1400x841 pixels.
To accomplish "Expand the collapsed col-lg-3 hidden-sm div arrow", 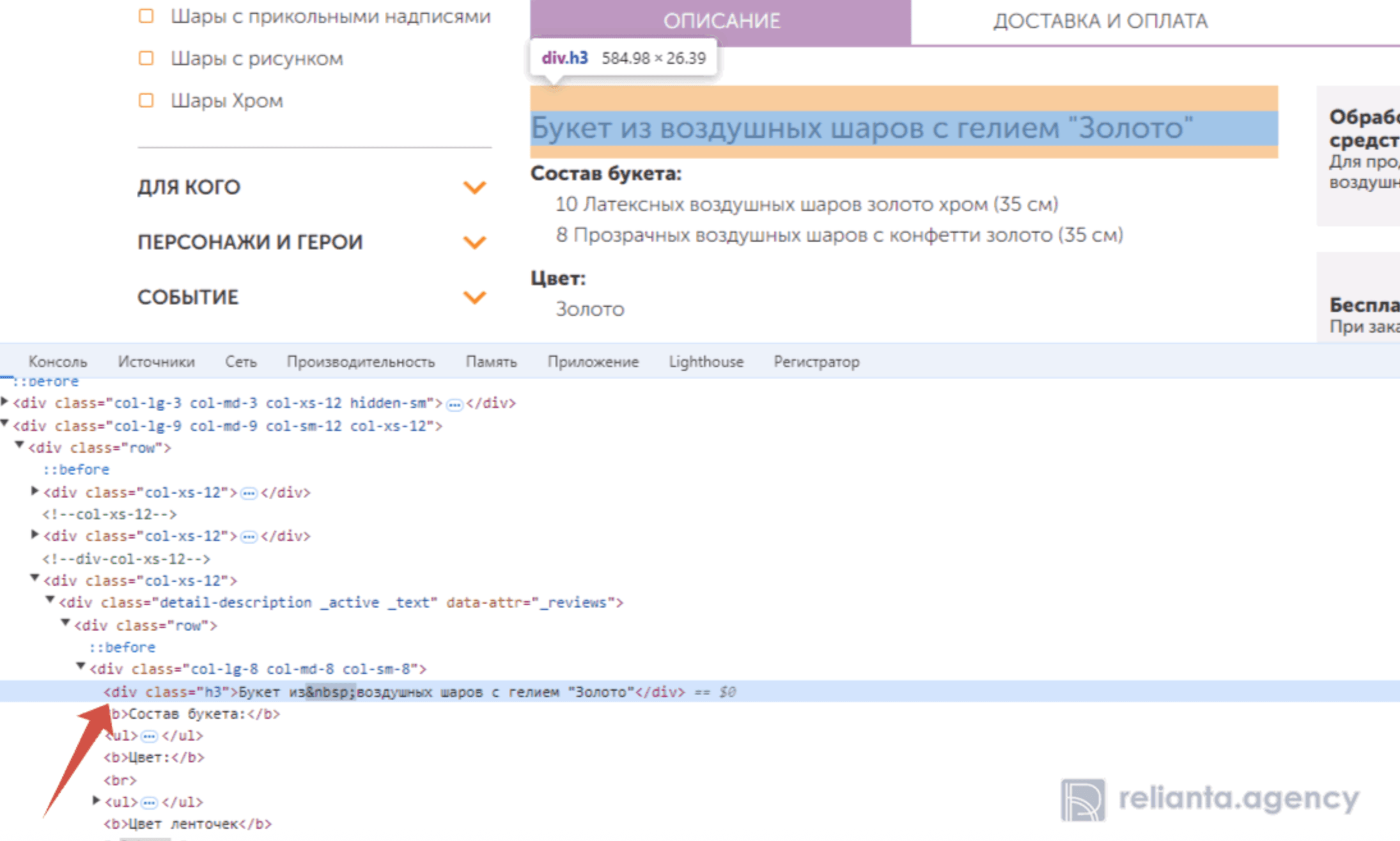I will coord(5,402).
